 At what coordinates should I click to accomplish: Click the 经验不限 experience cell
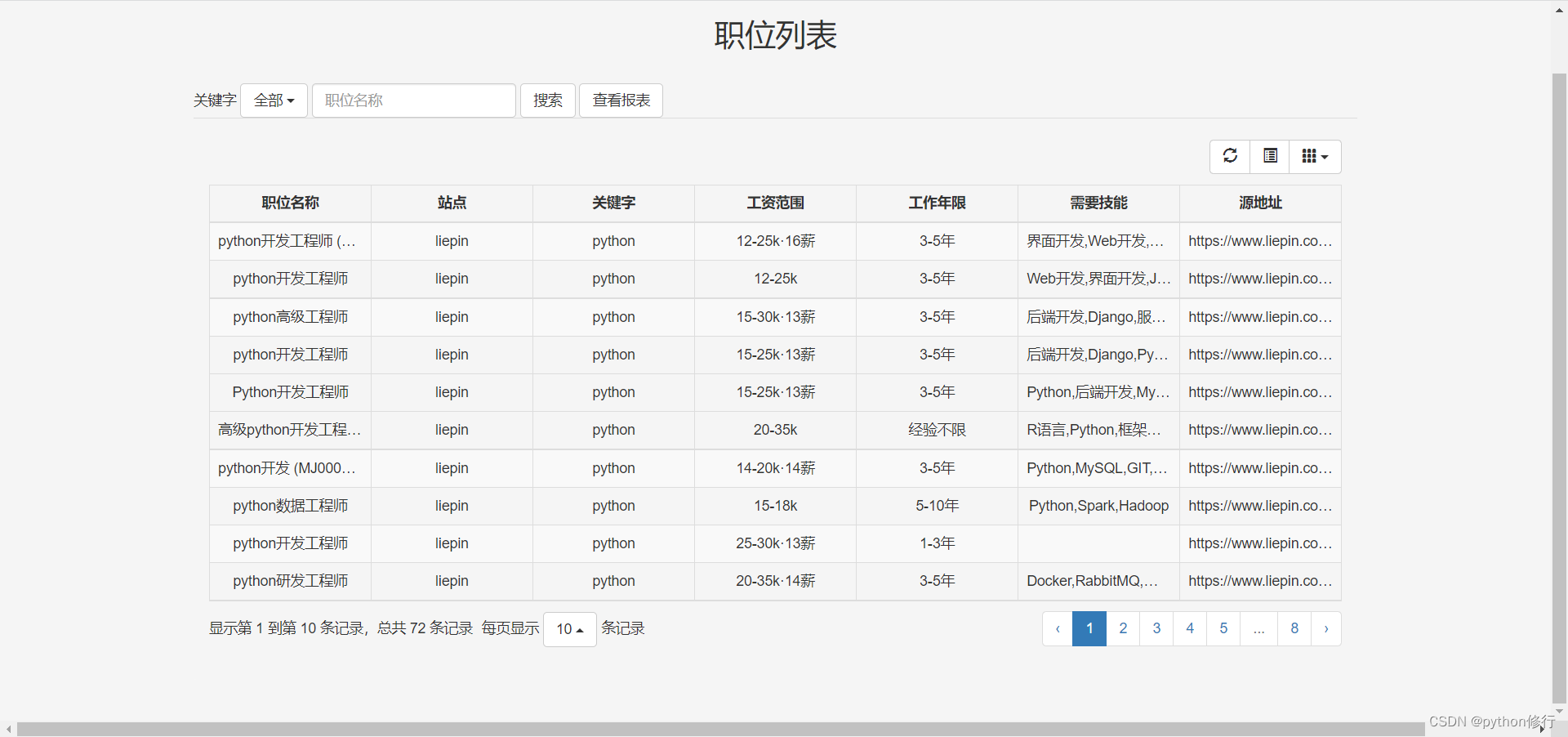[937, 430]
